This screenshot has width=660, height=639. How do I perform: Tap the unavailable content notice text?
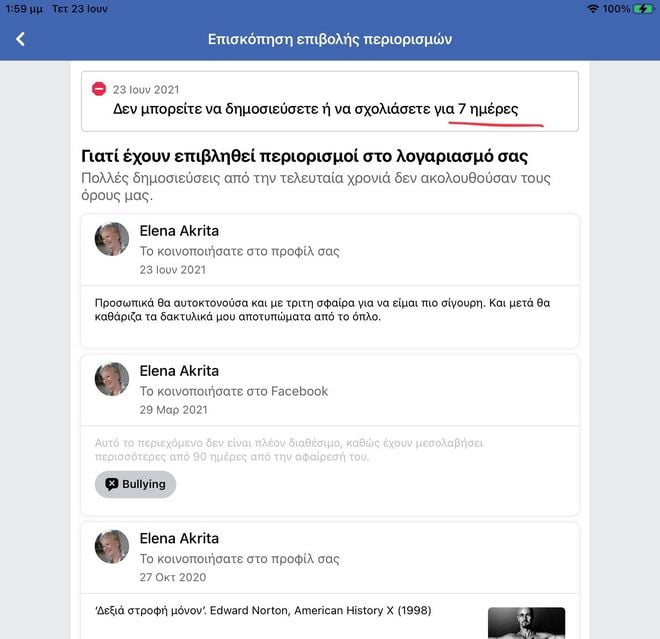tap(289, 450)
